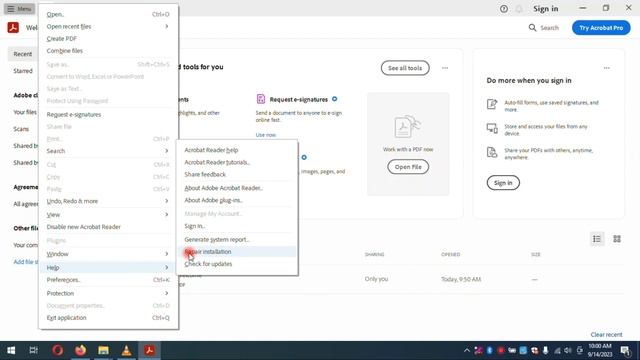The width and height of the screenshot is (640, 360).
Task: Select Share feedback
Action: [x=237, y=175]
